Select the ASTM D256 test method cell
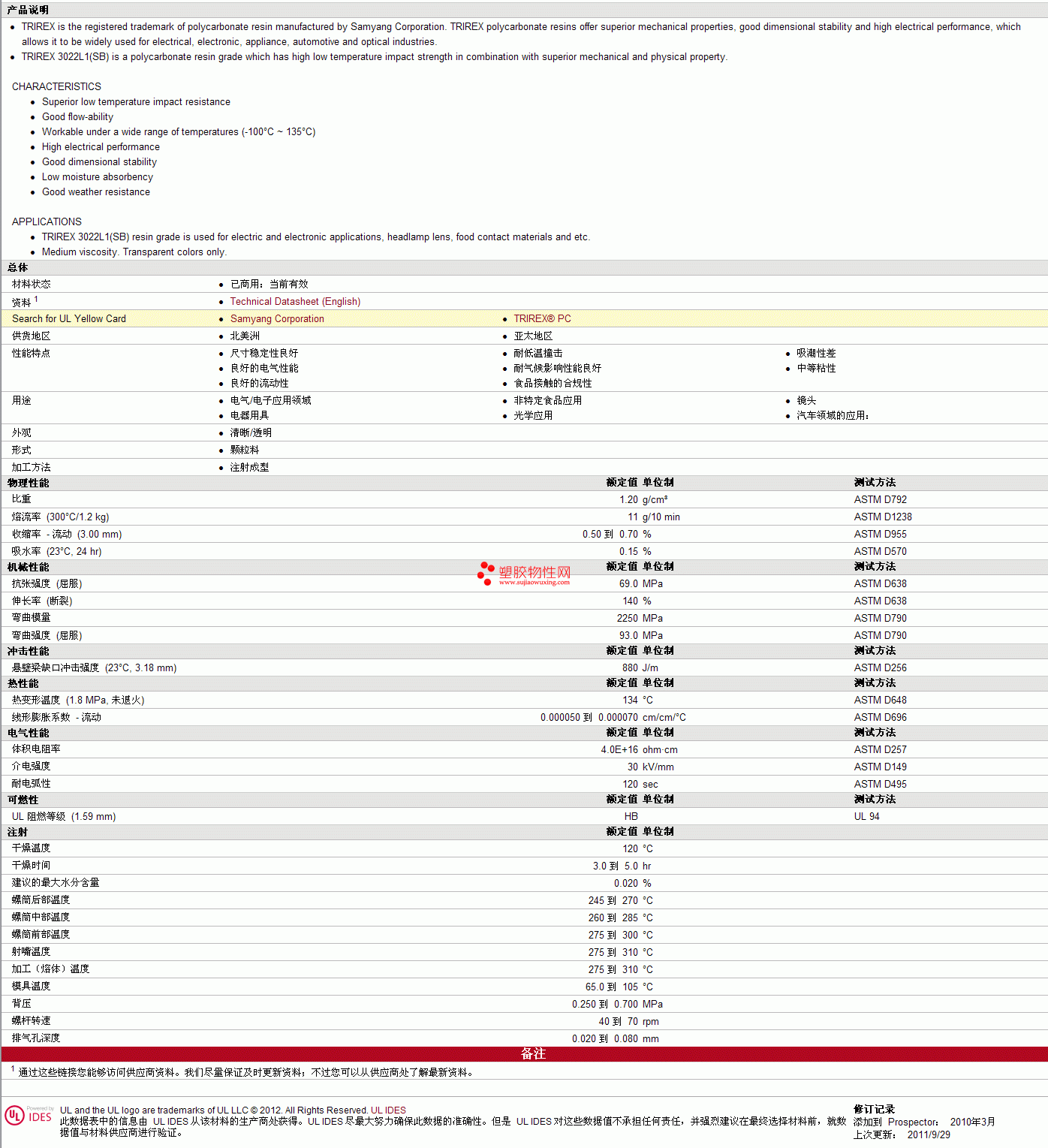Image resolution: width=1048 pixels, height=1148 pixels. tap(880, 667)
